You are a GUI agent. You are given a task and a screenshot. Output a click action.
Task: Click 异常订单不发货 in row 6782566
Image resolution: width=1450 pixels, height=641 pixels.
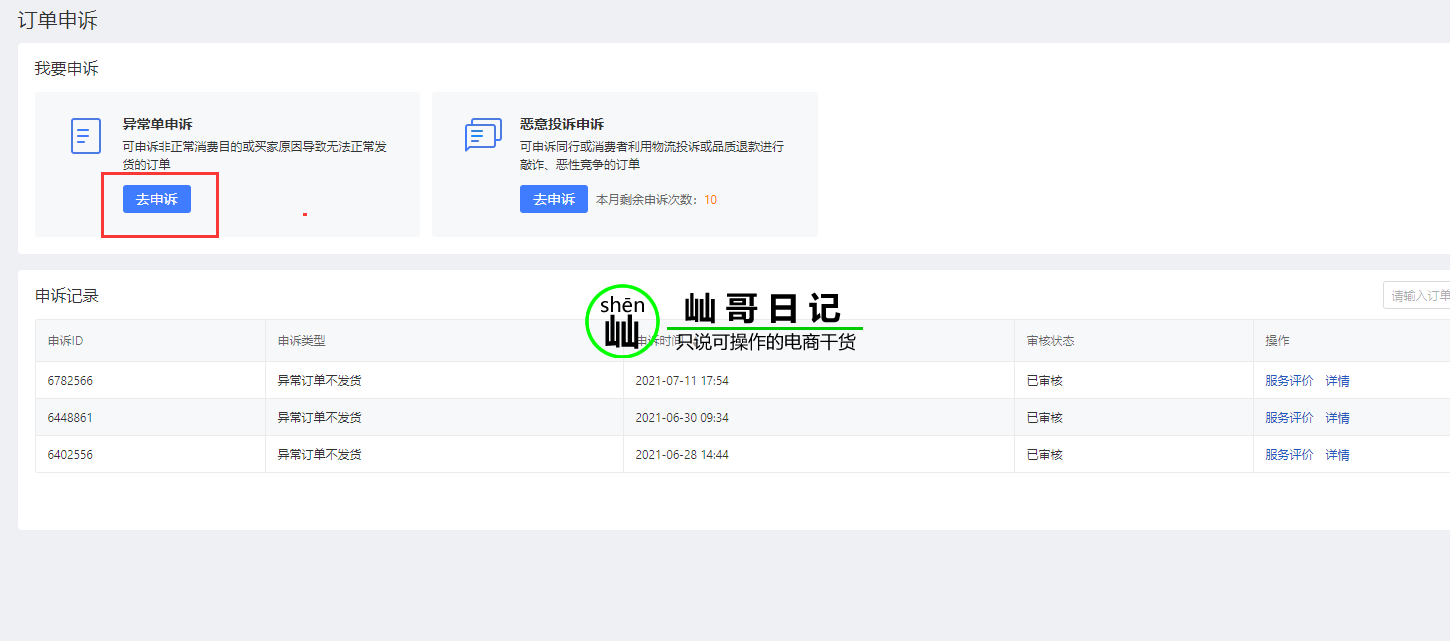coord(319,381)
